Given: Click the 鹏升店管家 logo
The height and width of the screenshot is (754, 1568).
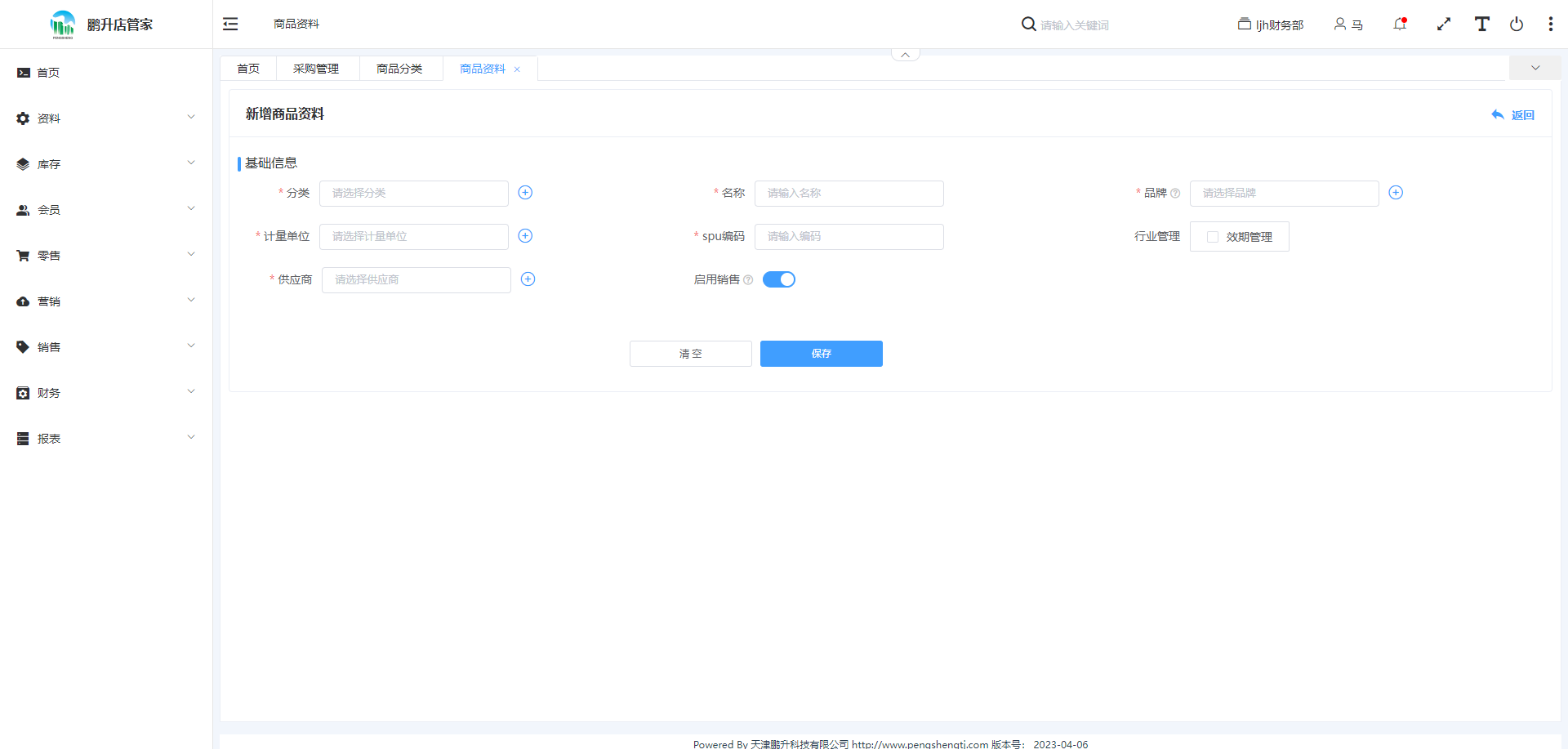Looking at the screenshot, I should 101,25.
